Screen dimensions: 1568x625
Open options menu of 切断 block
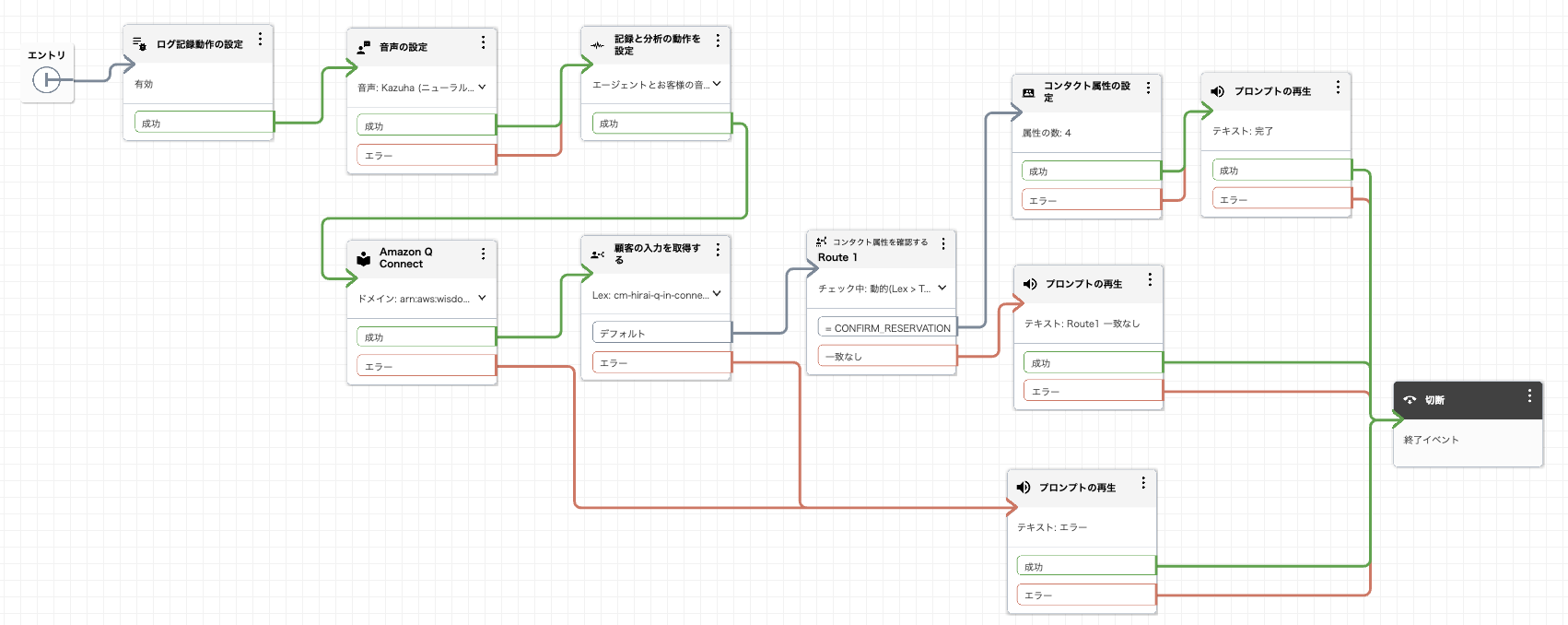tap(1529, 395)
